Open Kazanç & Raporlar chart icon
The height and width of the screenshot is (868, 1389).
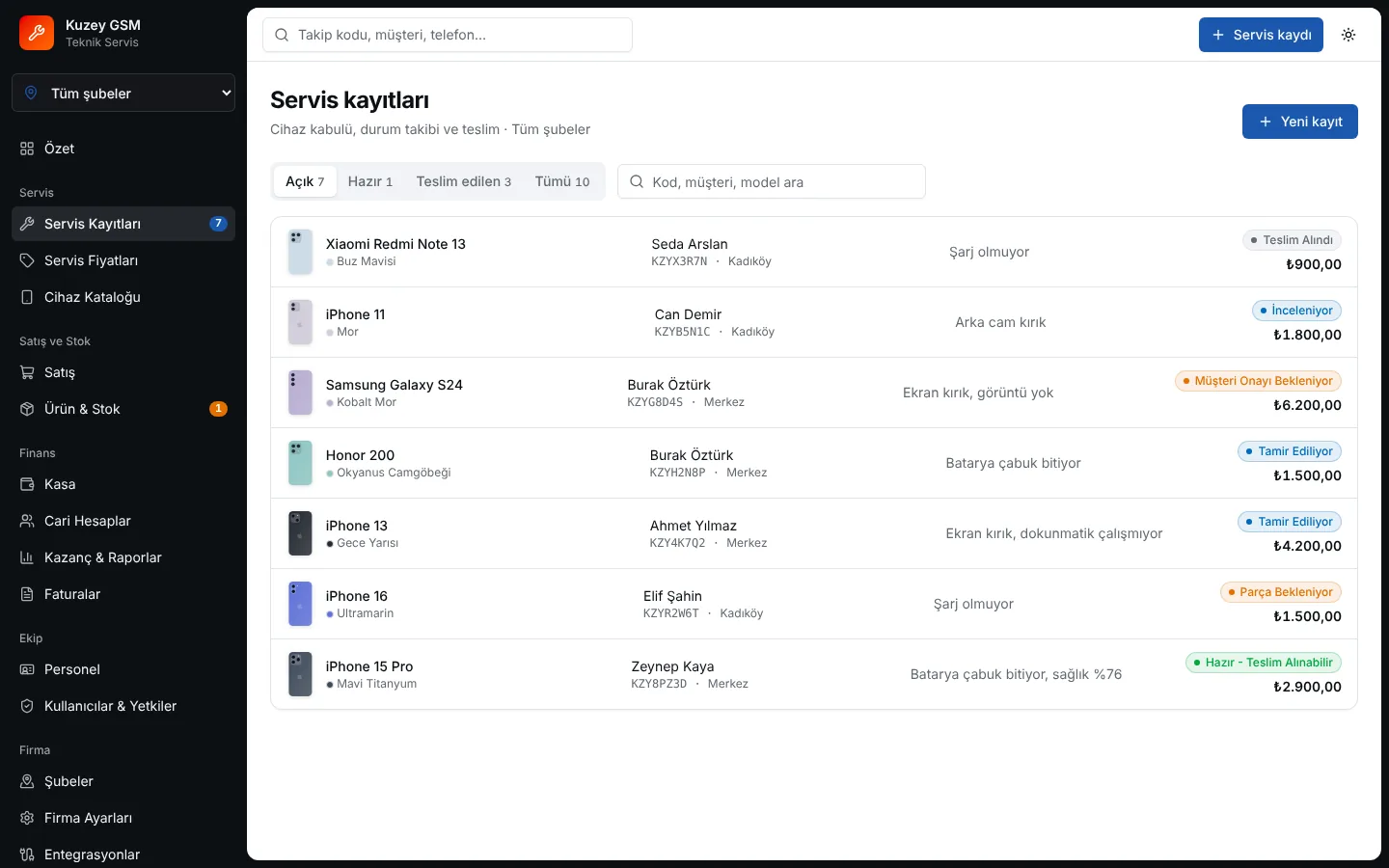[27, 557]
